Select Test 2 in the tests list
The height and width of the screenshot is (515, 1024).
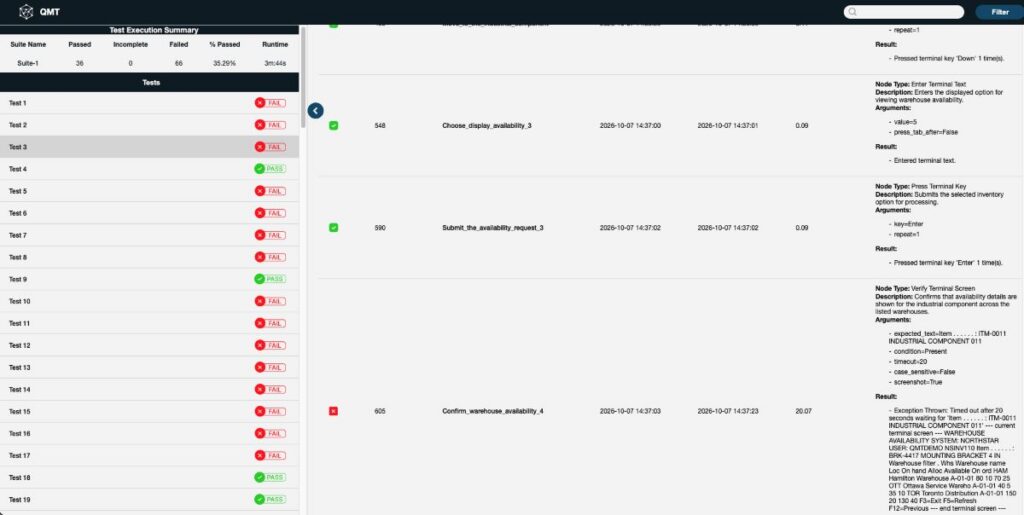(x=150, y=125)
